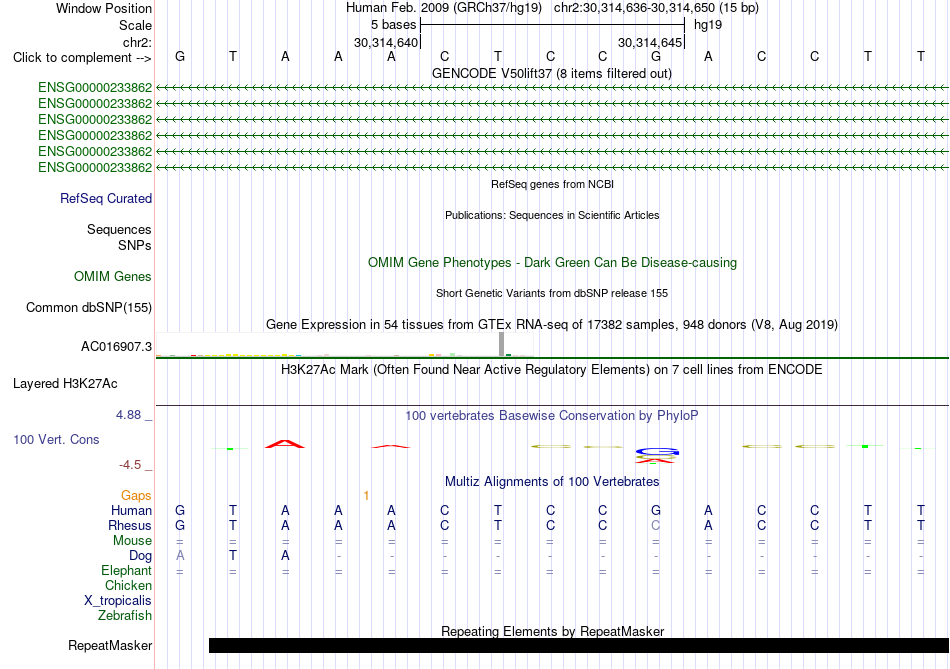The height and width of the screenshot is (669, 950).
Task: Click the hg19 label beside scale bar
Action: tap(708, 25)
